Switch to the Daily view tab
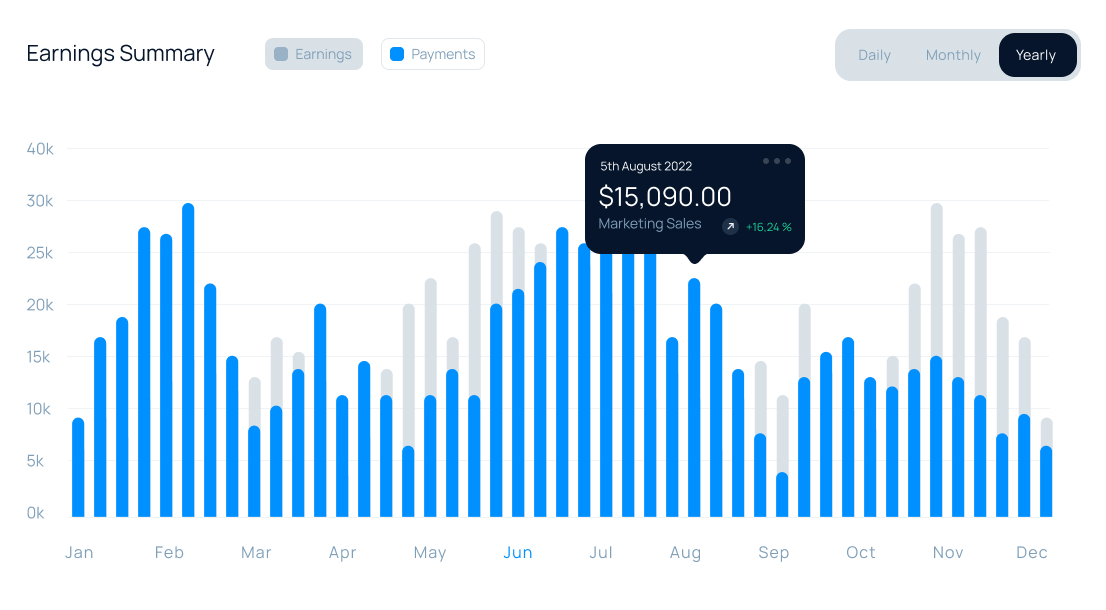Image resolution: width=1106 pixels, height=610 pixels. [873, 55]
